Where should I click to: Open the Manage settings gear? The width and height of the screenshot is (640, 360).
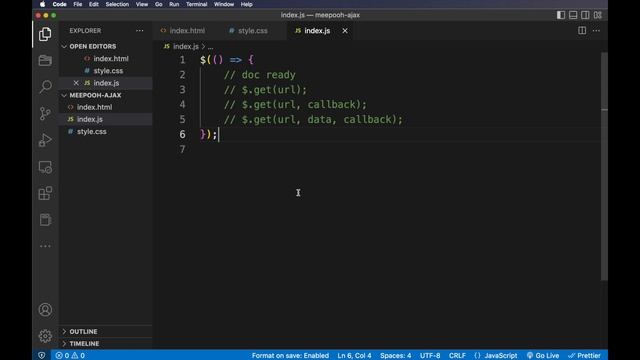pyautogui.click(x=45, y=336)
